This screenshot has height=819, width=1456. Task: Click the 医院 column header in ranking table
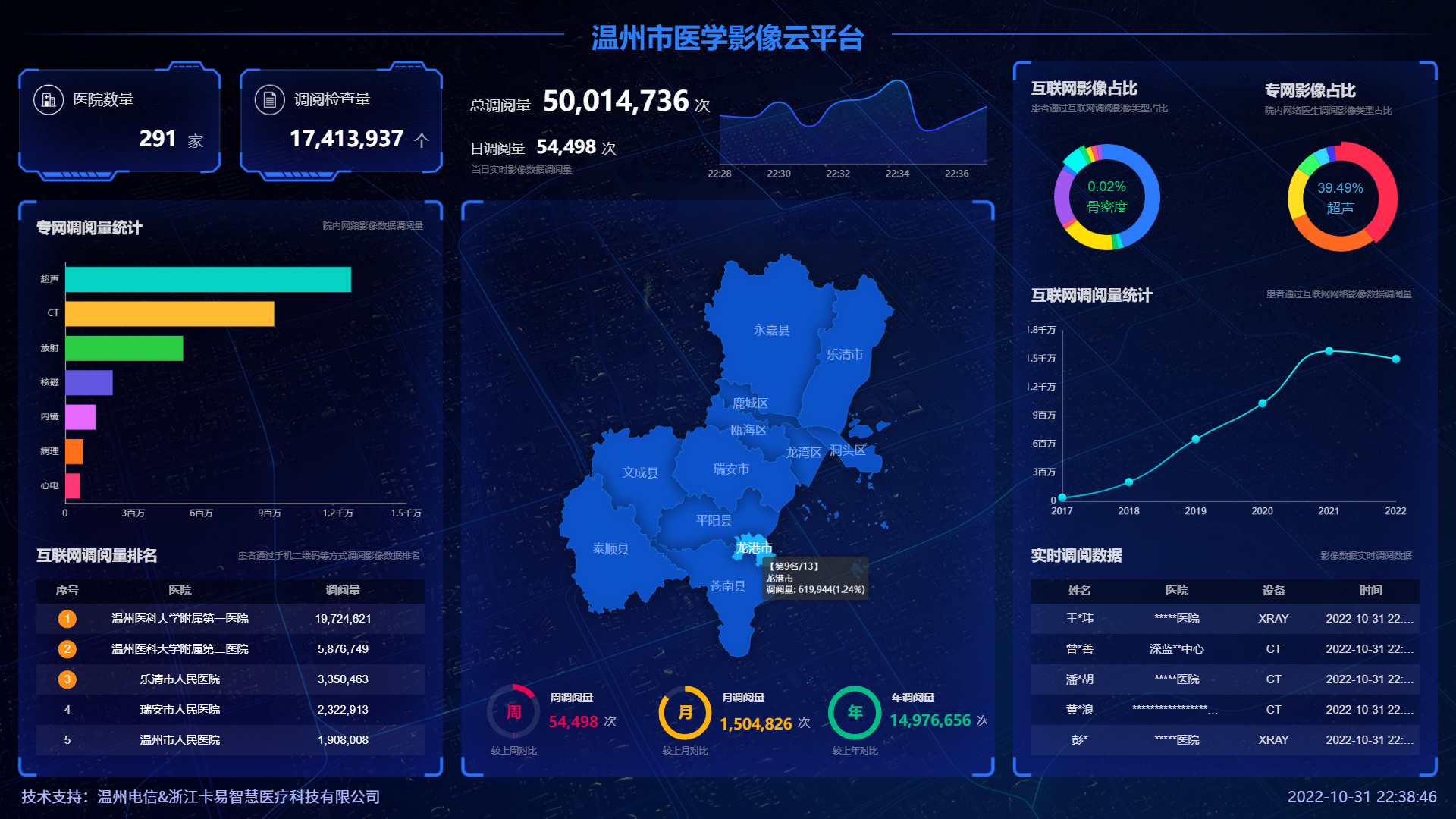[180, 591]
